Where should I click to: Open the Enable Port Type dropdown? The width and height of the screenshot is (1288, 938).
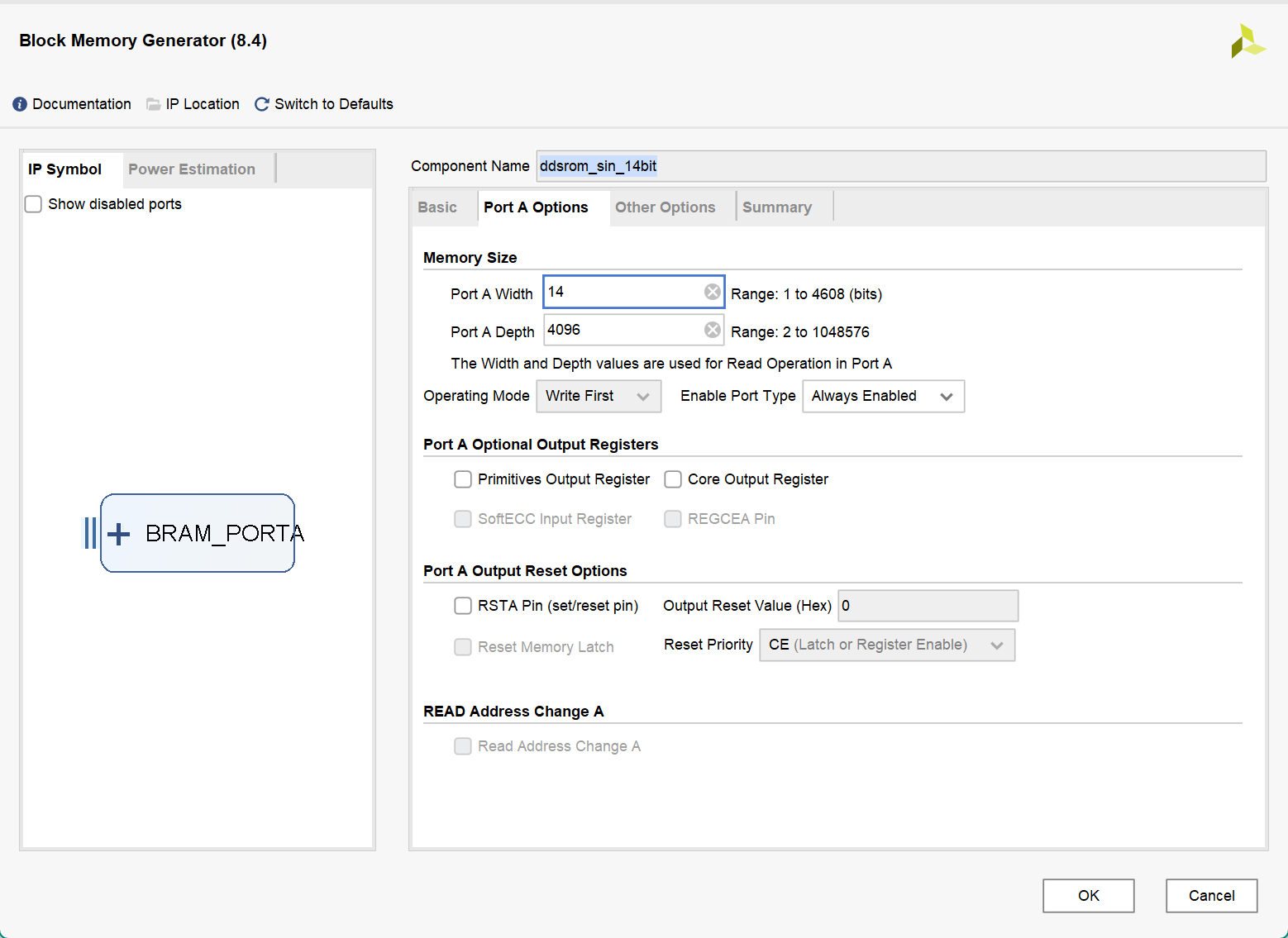(x=882, y=396)
